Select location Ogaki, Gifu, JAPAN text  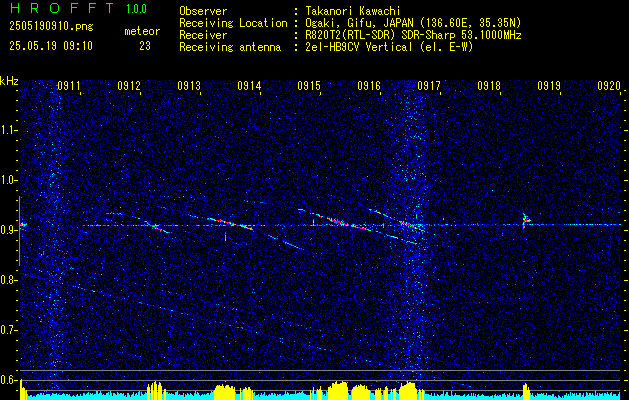[x=413, y=23]
